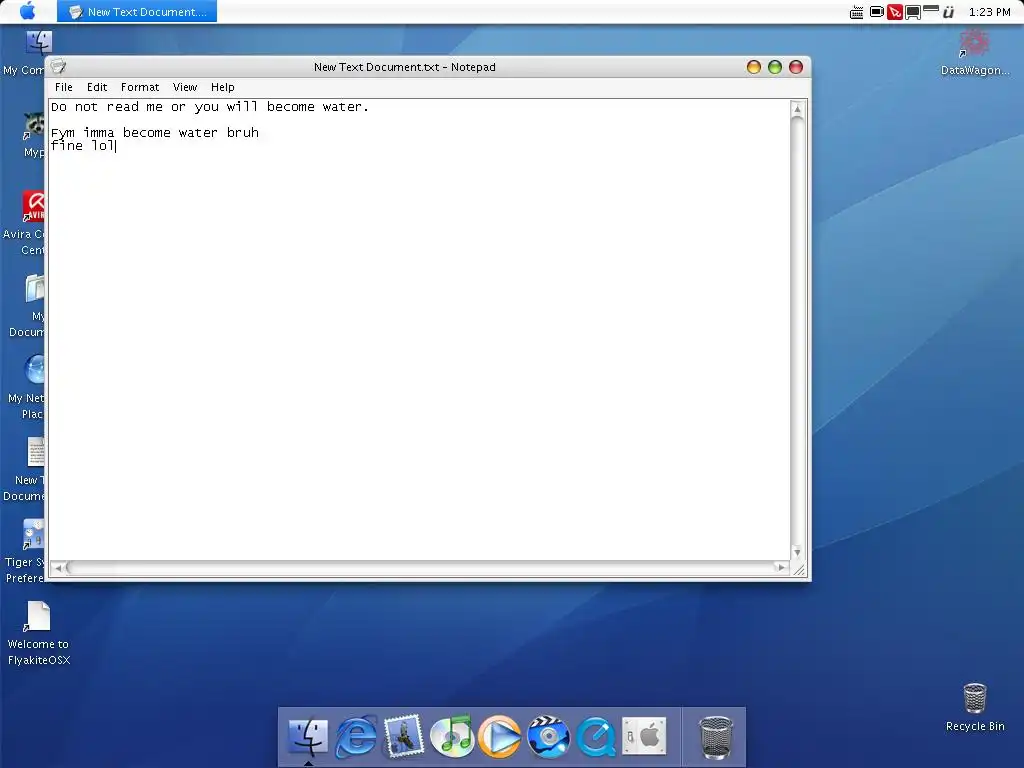Image resolution: width=1024 pixels, height=768 pixels.
Task: Open the iDVD clapperboard dock icon
Action: tap(548, 737)
